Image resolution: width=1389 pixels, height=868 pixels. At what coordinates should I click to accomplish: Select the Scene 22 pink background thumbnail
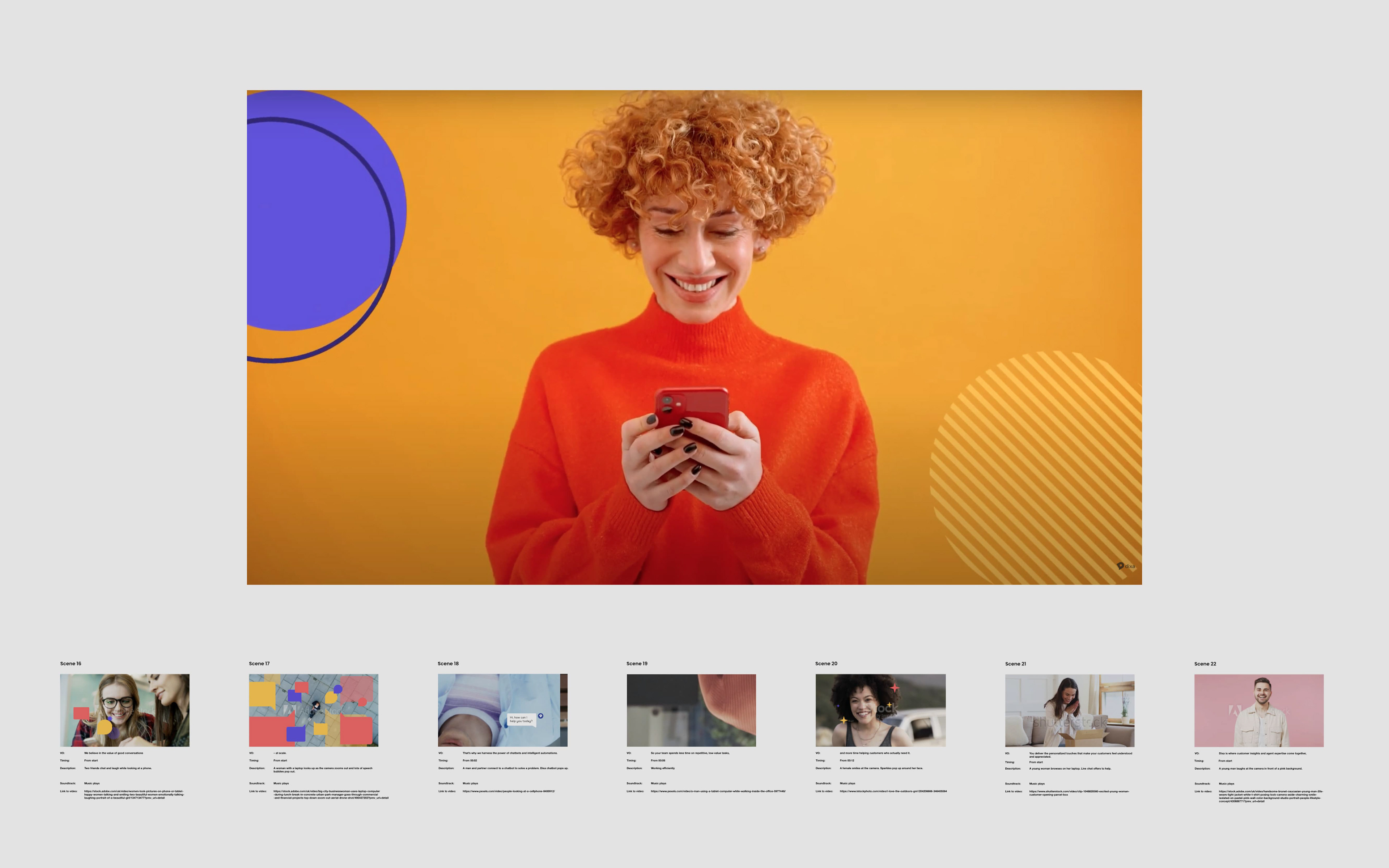(x=1259, y=710)
